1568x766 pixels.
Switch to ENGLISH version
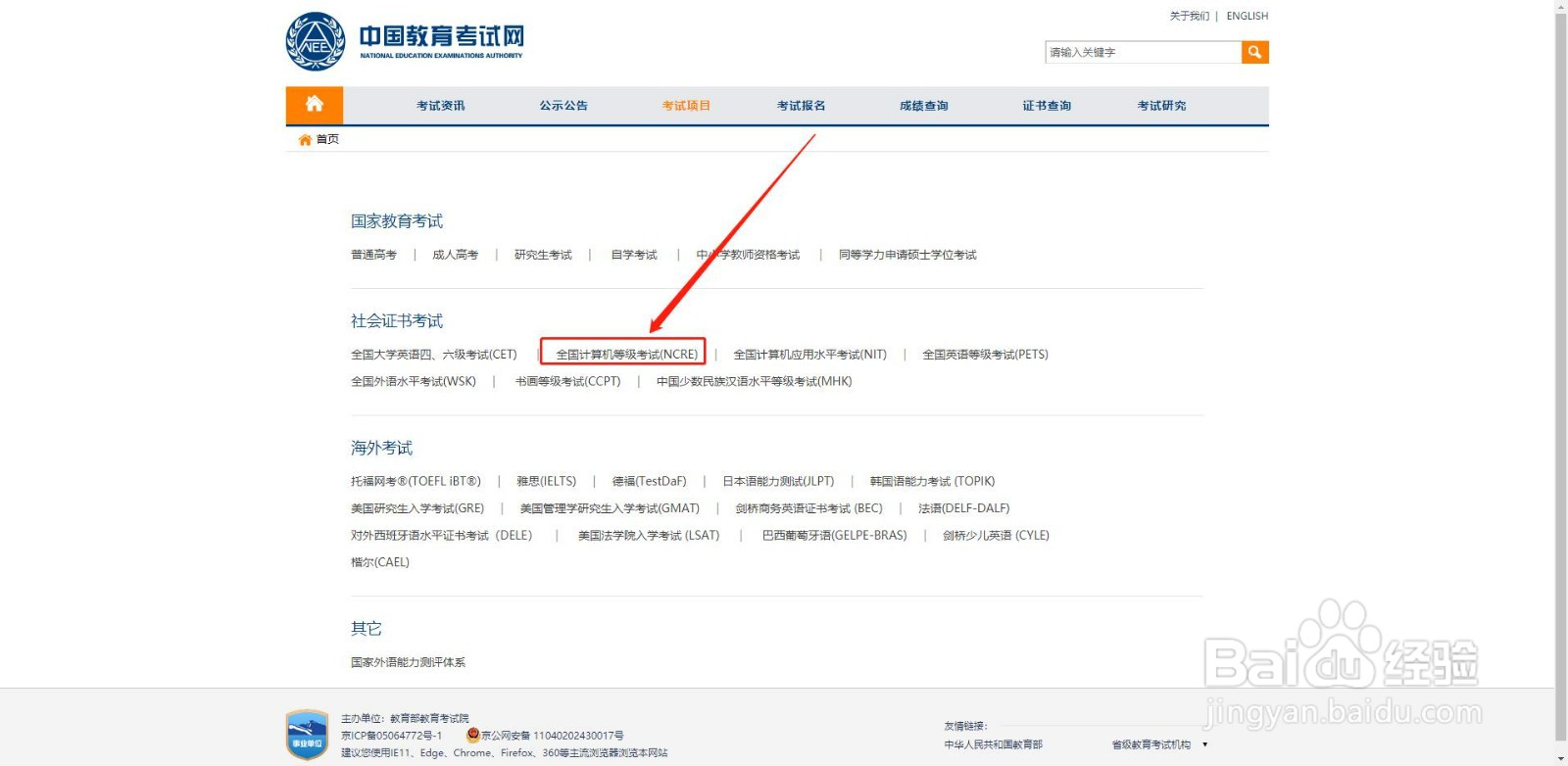1248,16
